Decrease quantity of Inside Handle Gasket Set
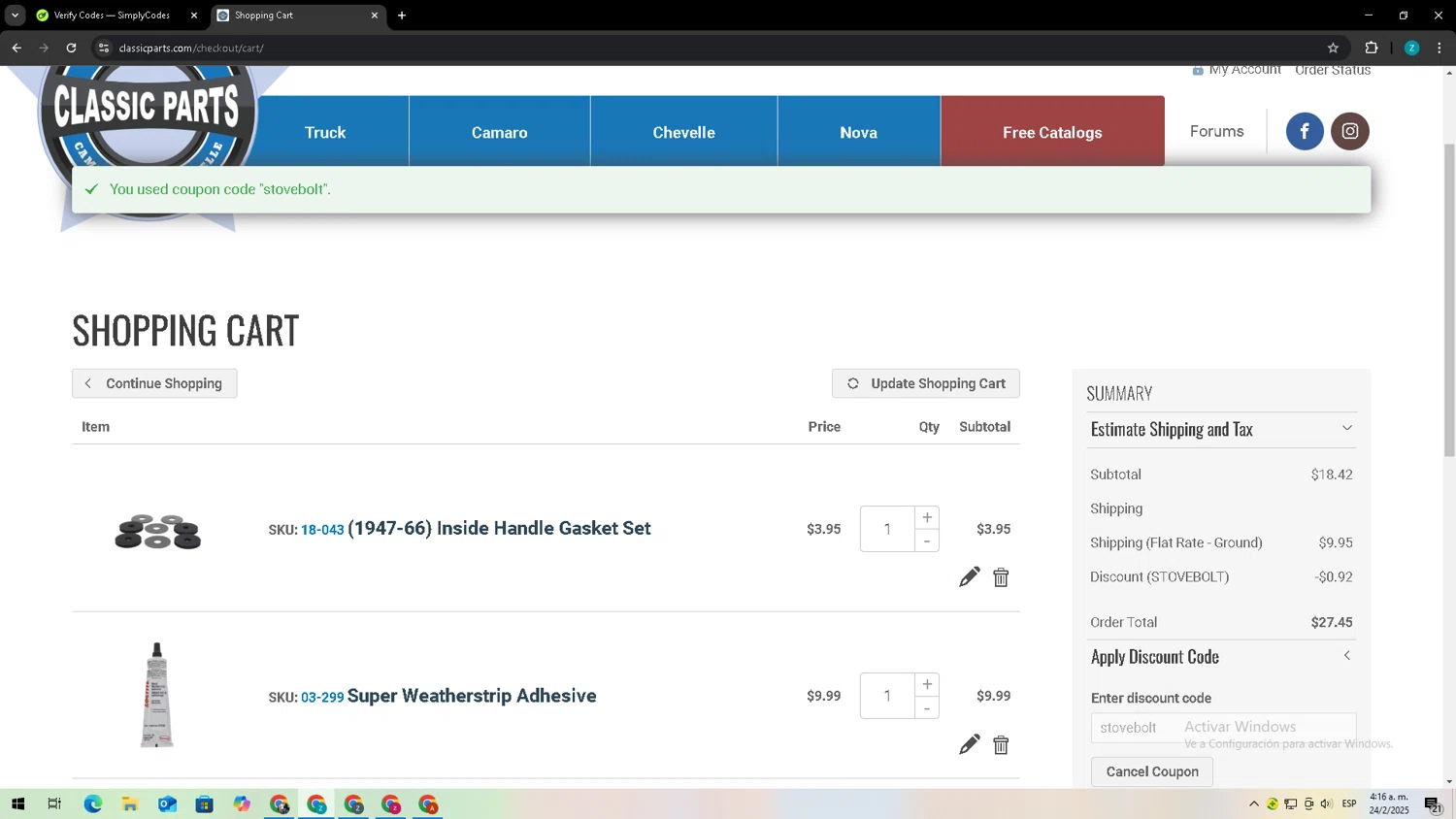The image size is (1456, 819). pyautogui.click(x=927, y=541)
